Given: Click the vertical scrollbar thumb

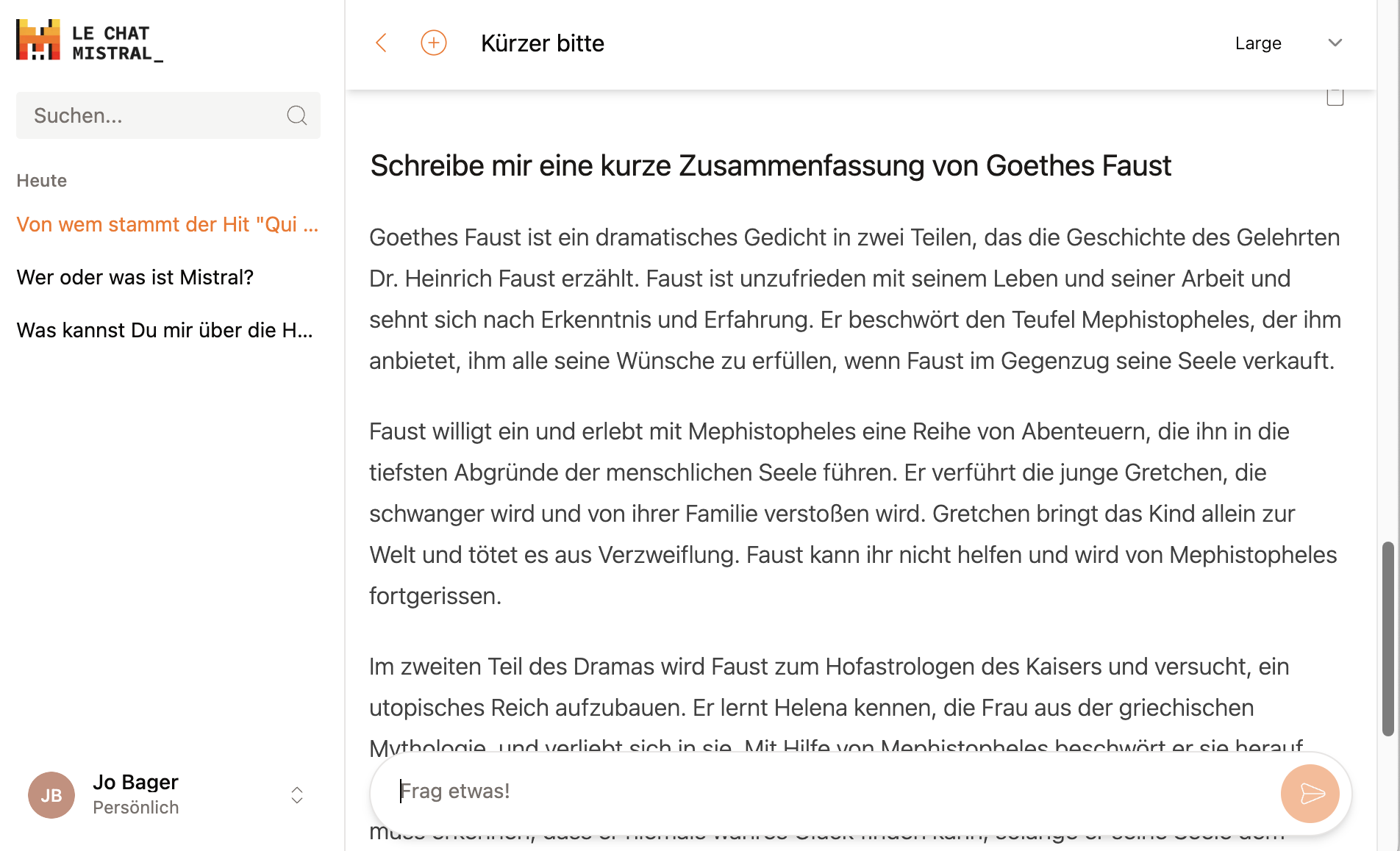Looking at the screenshot, I should tap(1387, 638).
